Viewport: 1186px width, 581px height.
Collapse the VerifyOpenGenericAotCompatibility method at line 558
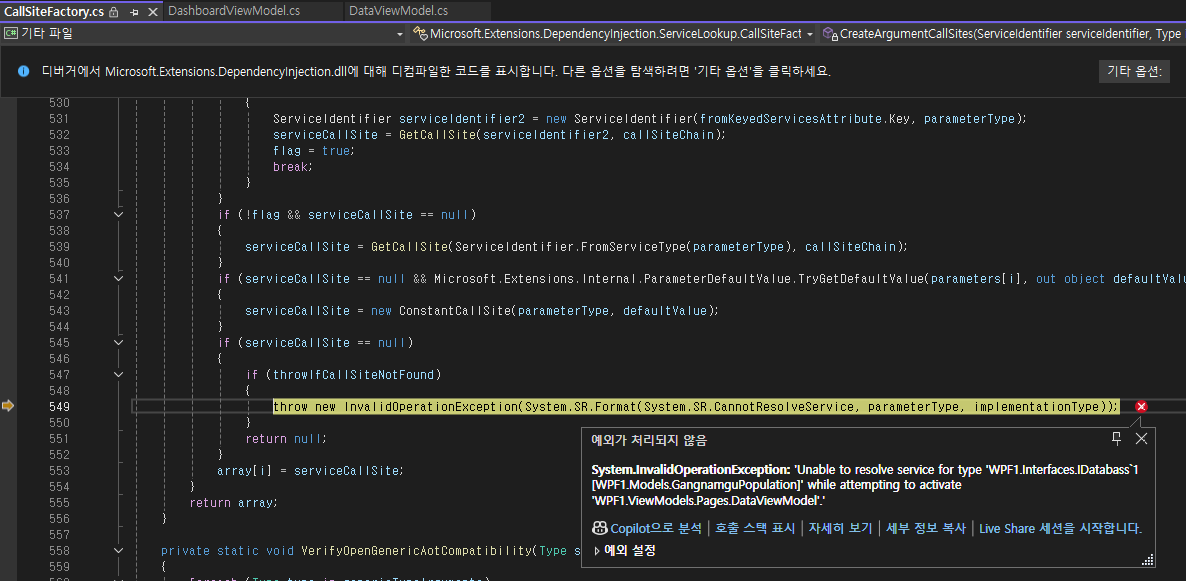pyautogui.click(x=118, y=551)
